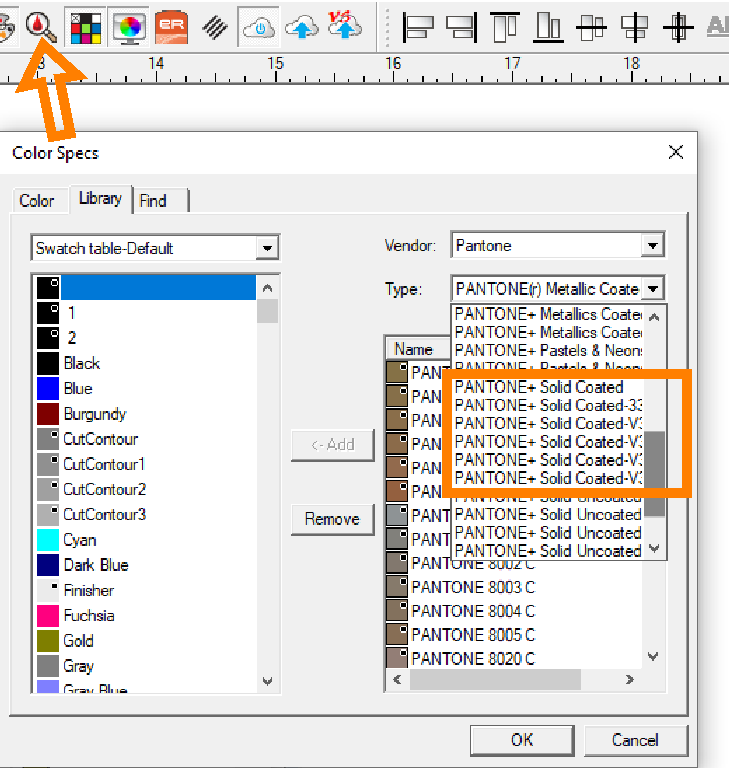Screen dimensions: 729x768
Task: Switch to the Color tab
Action: click(37, 201)
